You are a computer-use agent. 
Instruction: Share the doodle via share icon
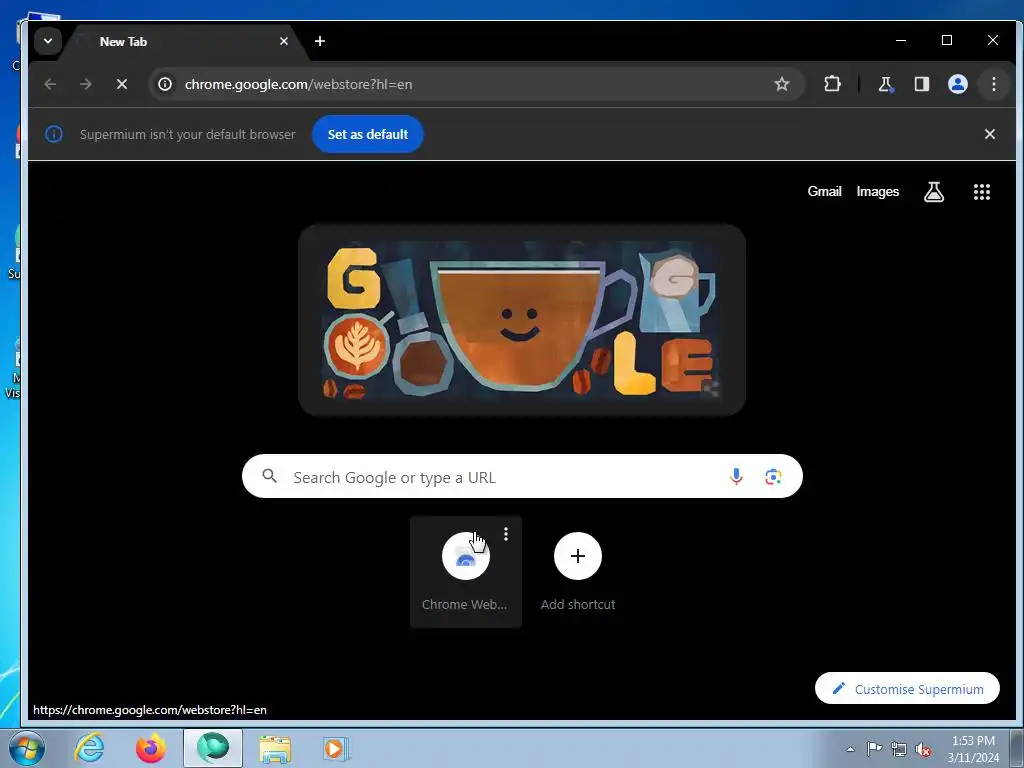point(711,390)
